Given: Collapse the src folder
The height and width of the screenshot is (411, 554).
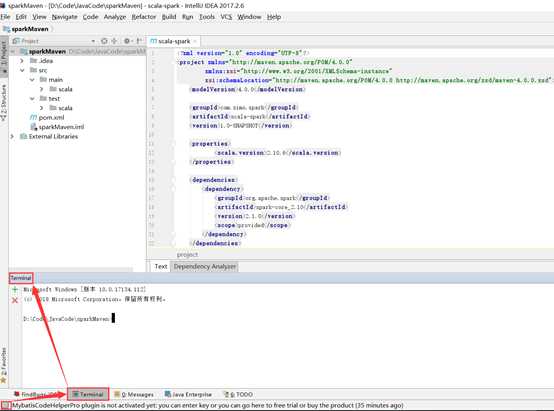Looking at the screenshot, I should [x=22, y=70].
